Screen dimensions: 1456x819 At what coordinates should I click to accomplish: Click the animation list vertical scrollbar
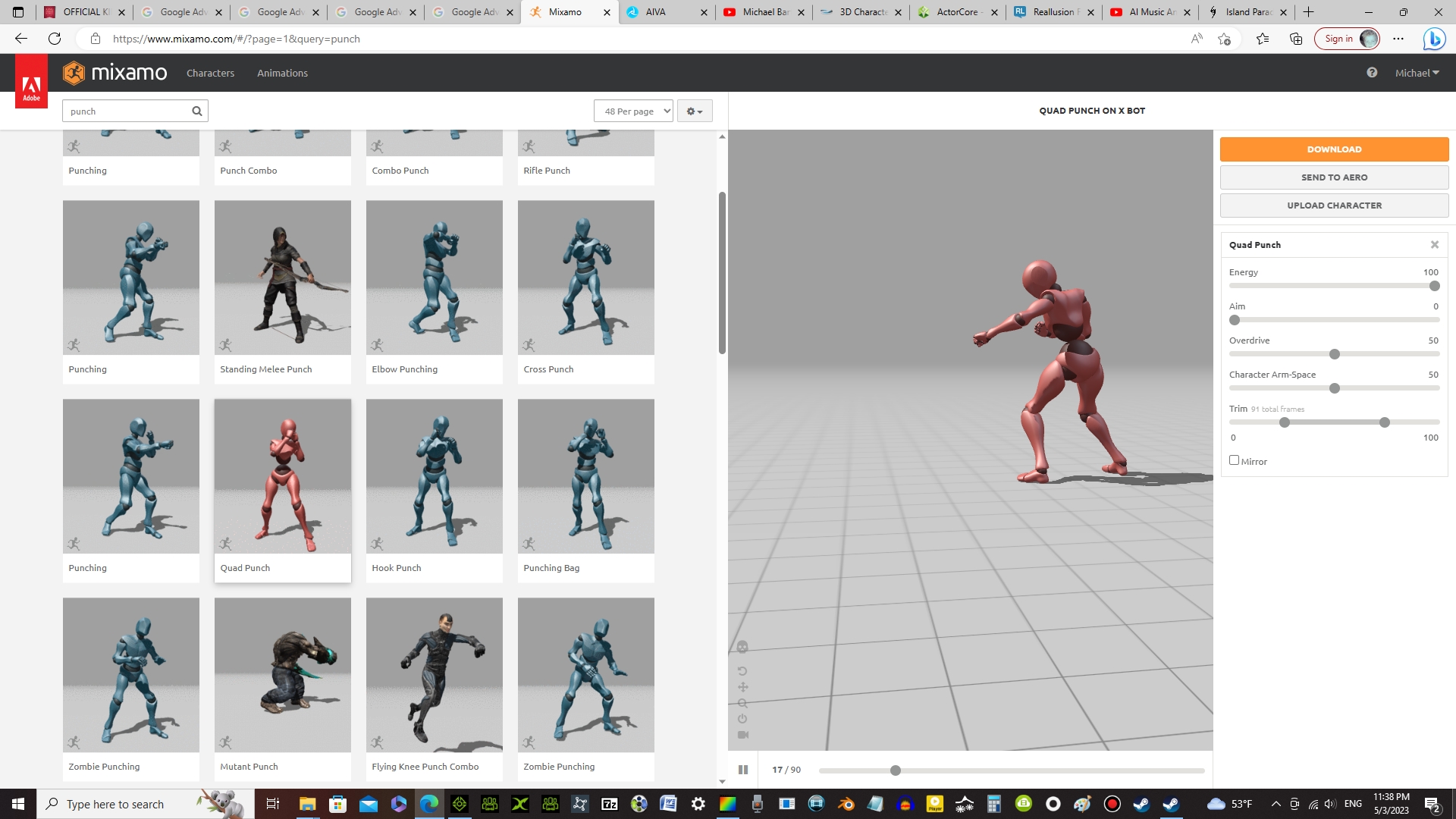(722, 273)
